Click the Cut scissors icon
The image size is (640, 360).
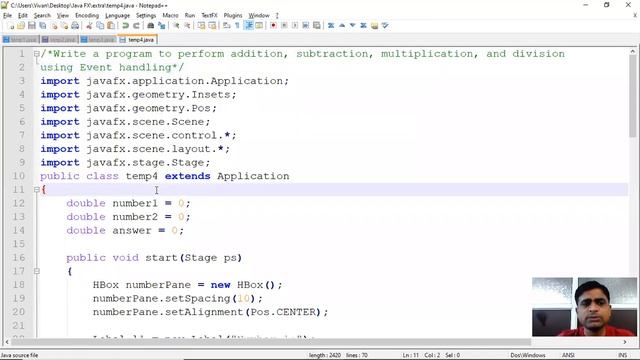coord(89,26)
